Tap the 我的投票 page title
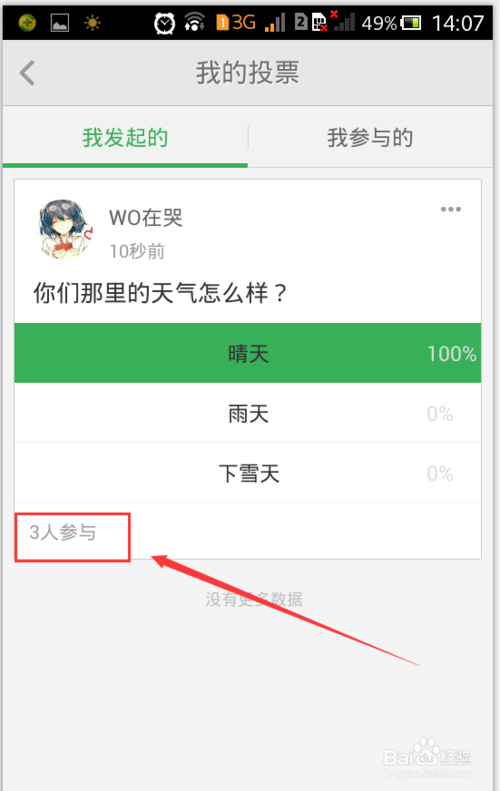 pyautogui.click(x=248, y=73)
